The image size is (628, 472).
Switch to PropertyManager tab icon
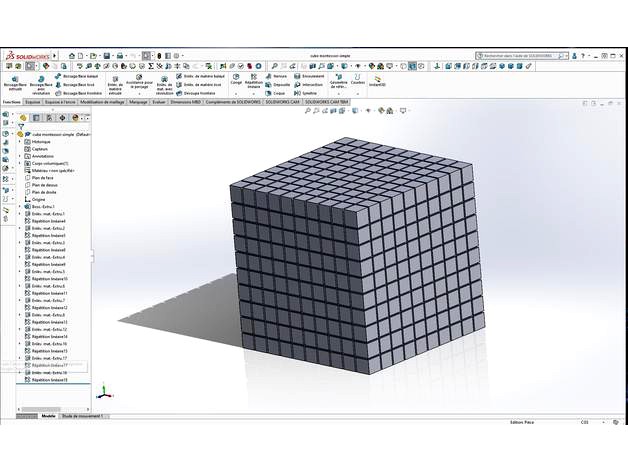(36, 117)
